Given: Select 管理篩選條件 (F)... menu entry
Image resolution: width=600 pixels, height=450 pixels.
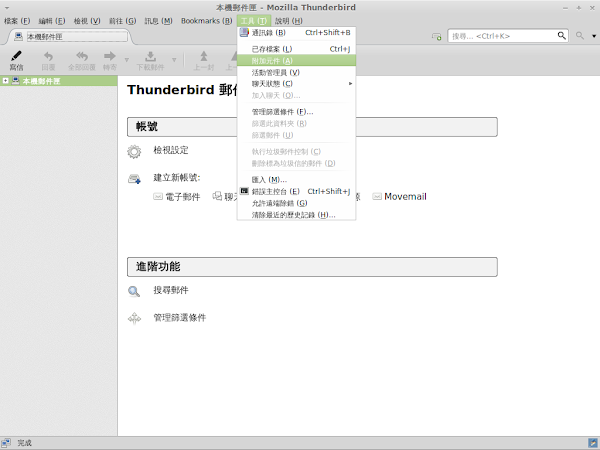Looking at the screenshot, I should click(297, 112).
